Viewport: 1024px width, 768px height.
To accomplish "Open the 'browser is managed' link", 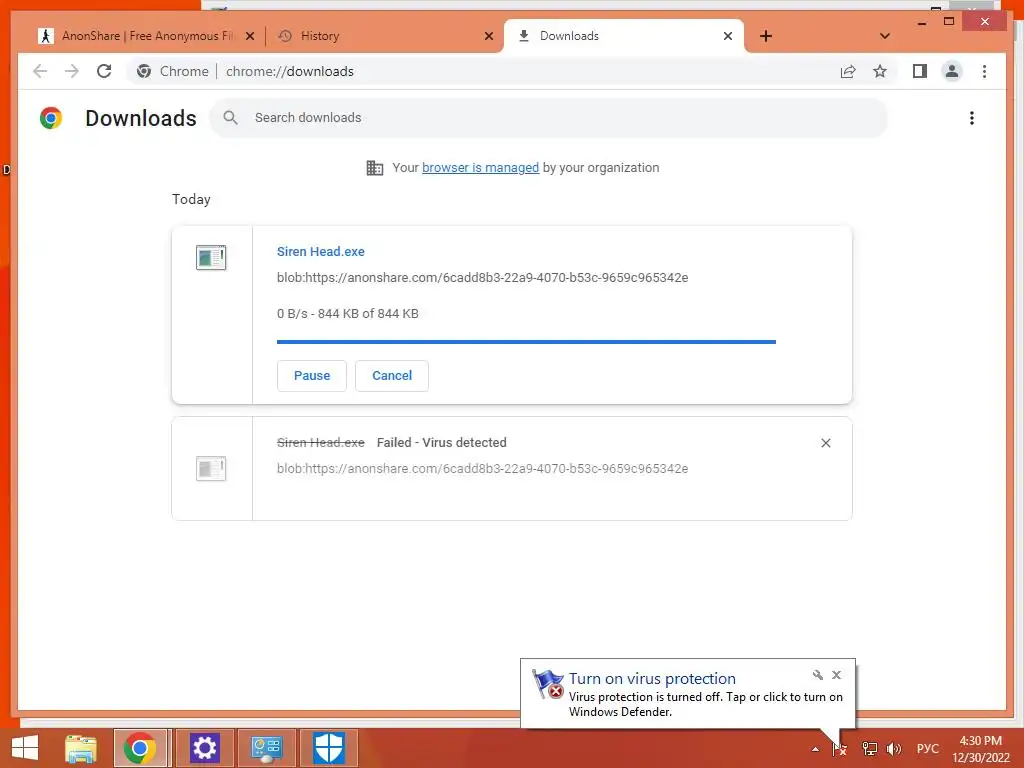I will pyautogui.click(x=480, y=168).
